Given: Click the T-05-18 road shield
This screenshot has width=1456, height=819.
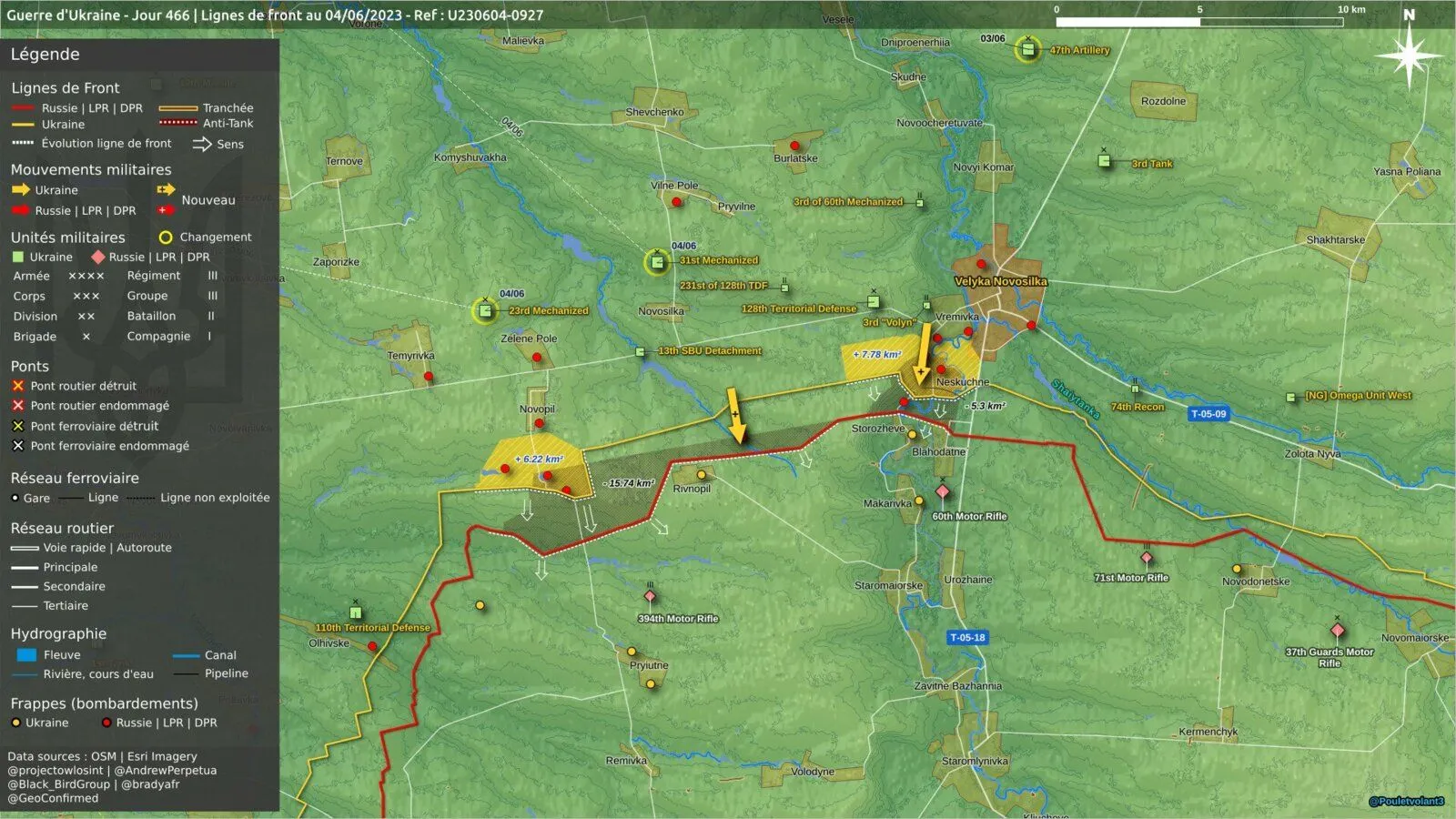Looking at the screenshot, I should (x=967, y=638).
